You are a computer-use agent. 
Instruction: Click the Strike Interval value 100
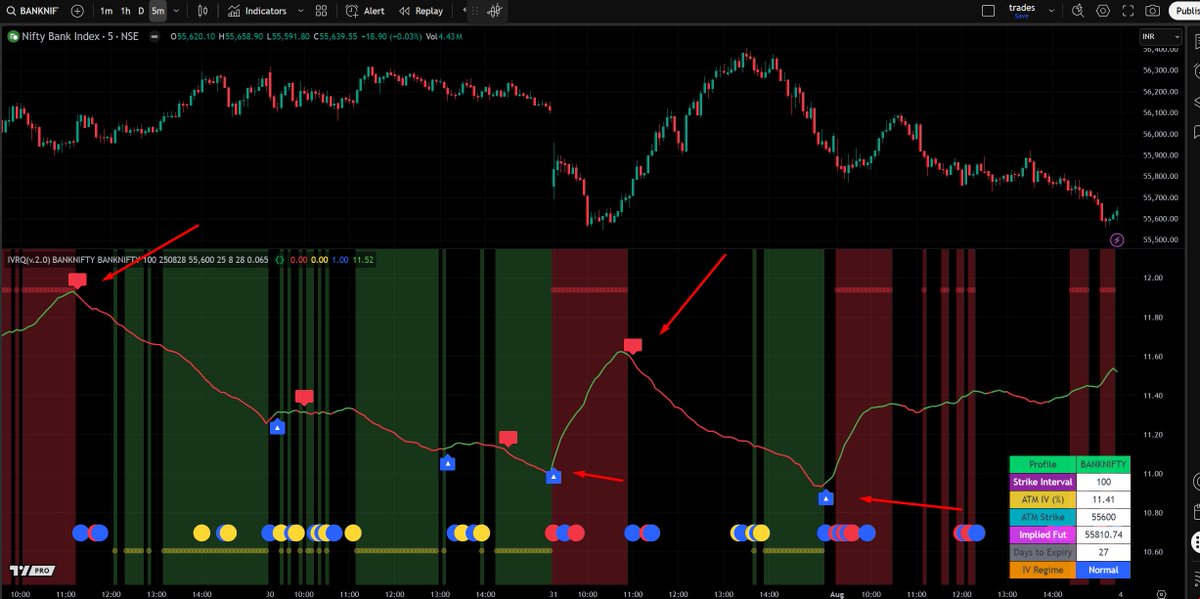1102,482
